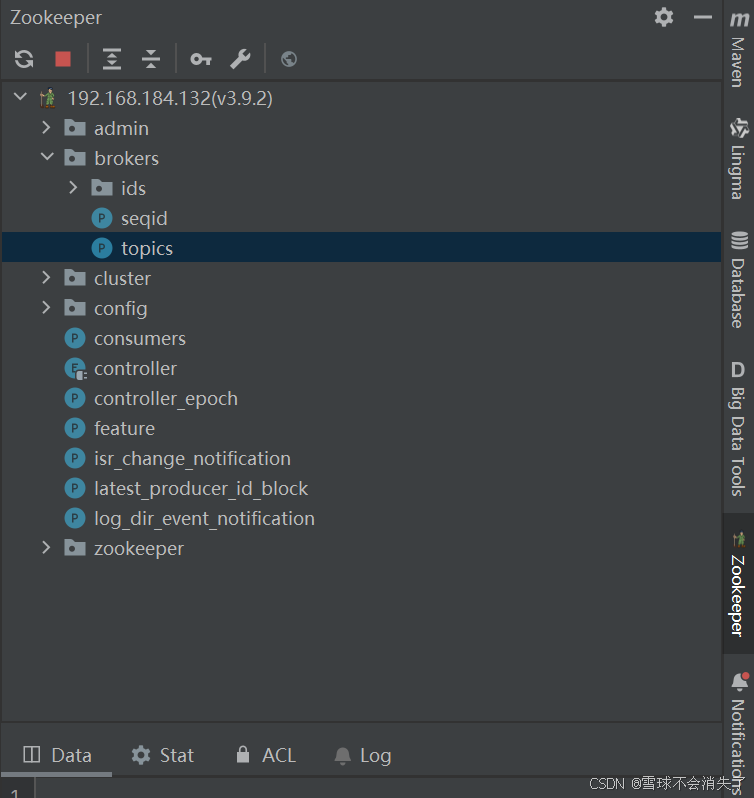Select the latest_producer_id_block node
Viewport: 754px width, 798px height.
(x=201, y=489)
